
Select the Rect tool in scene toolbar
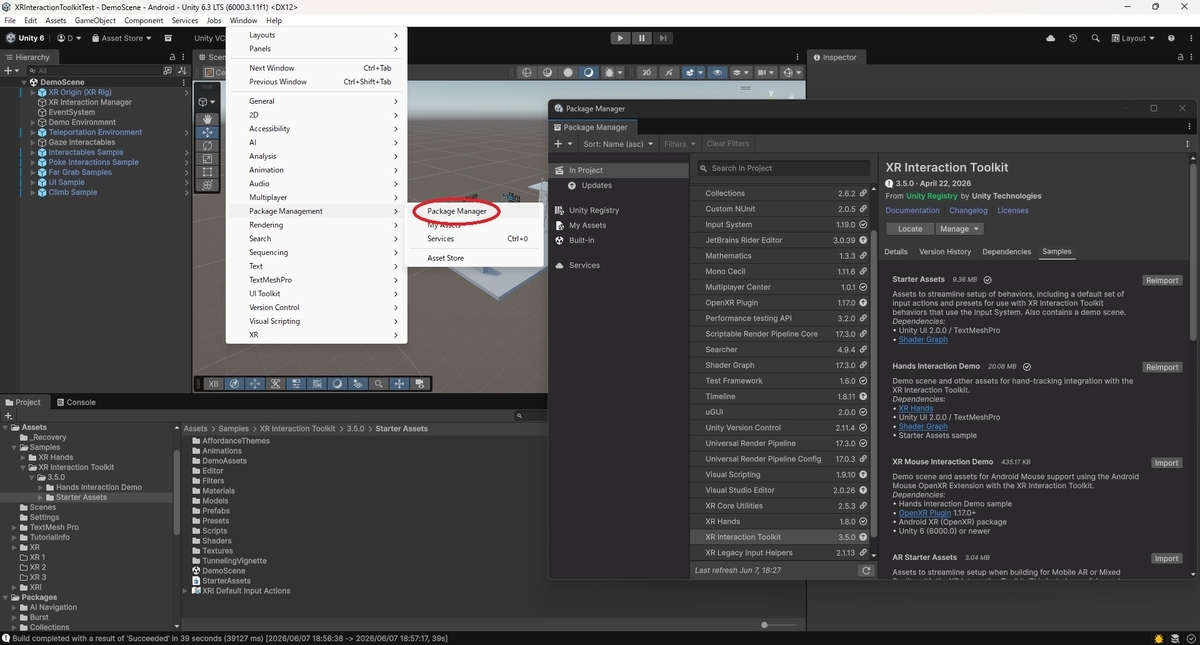[208, 172]
